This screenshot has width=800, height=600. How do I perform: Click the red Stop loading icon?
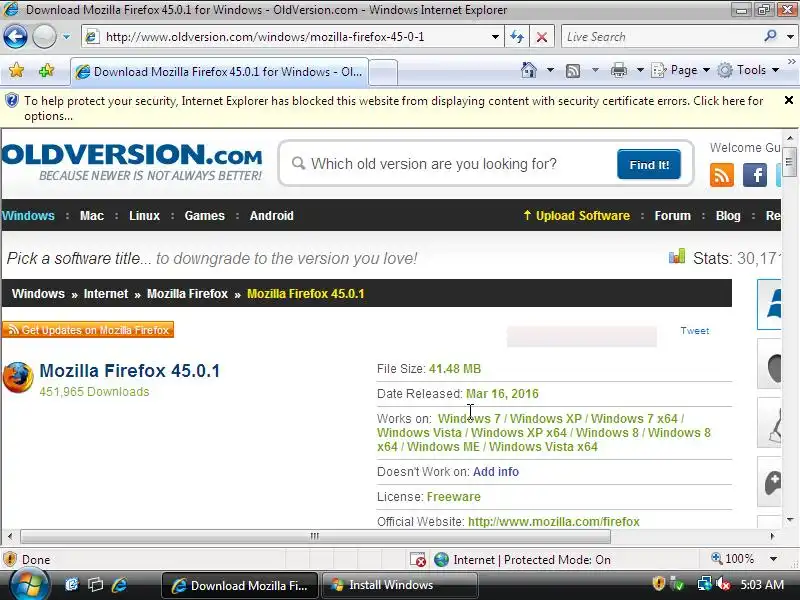point(542,37)
